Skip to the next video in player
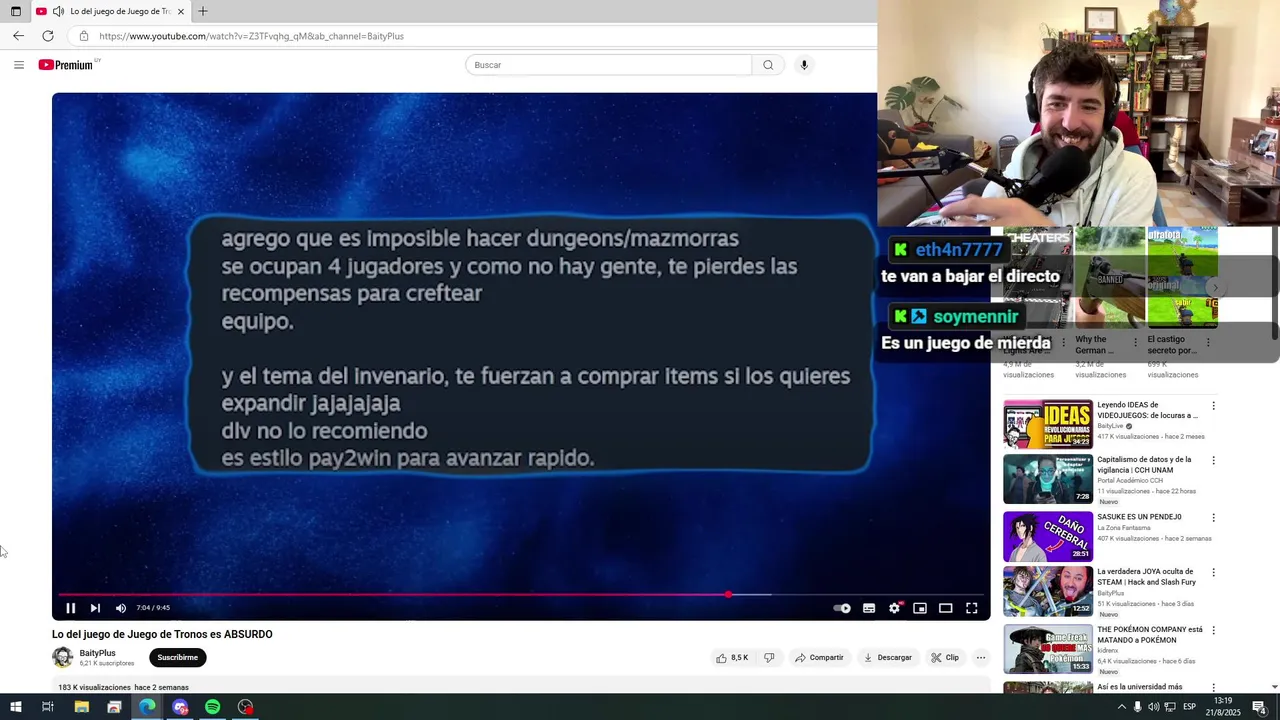The height and width of the screenshot is (720, 1280). [95, 608]
